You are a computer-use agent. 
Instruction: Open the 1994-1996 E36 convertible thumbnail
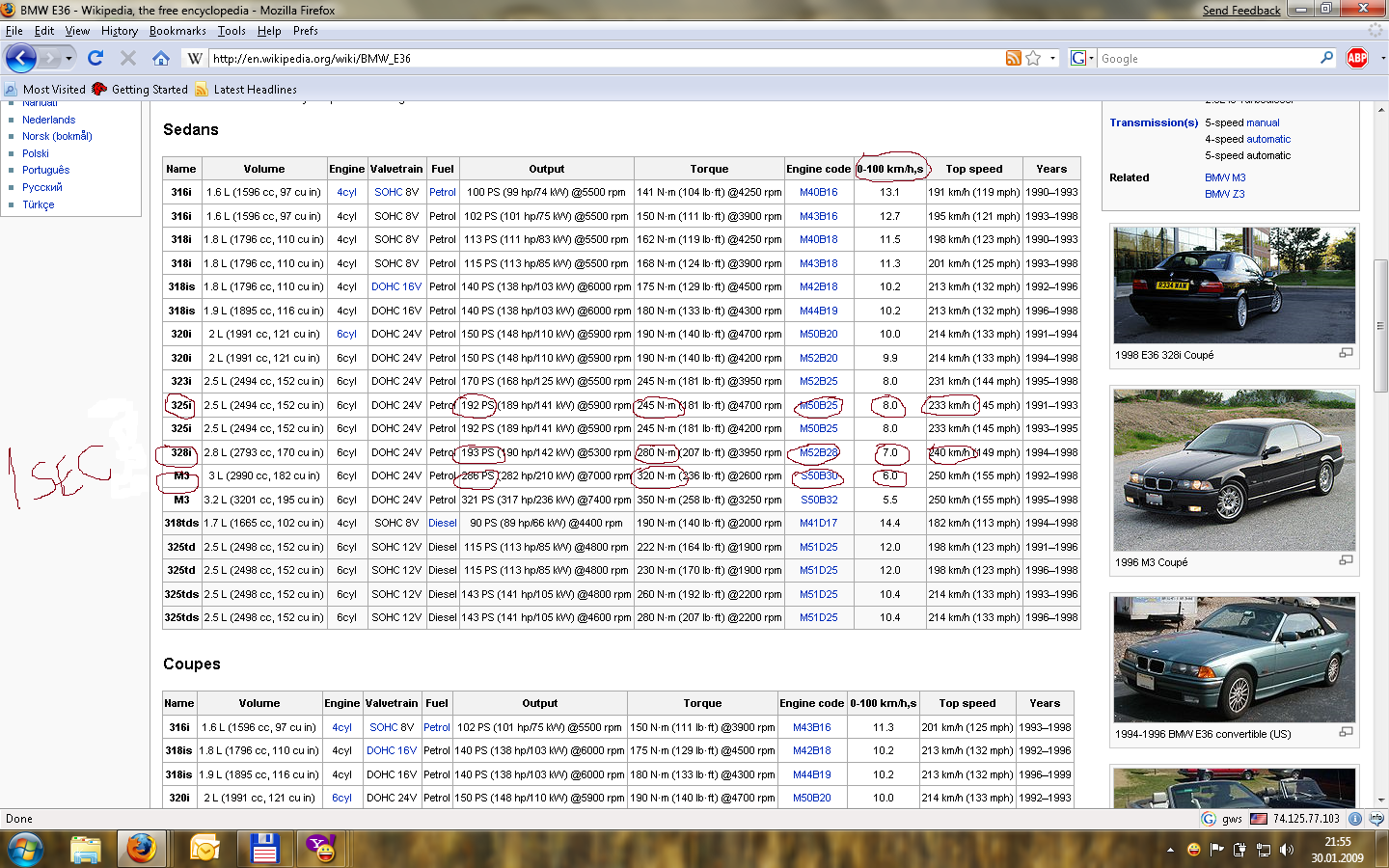point(1234,660)
